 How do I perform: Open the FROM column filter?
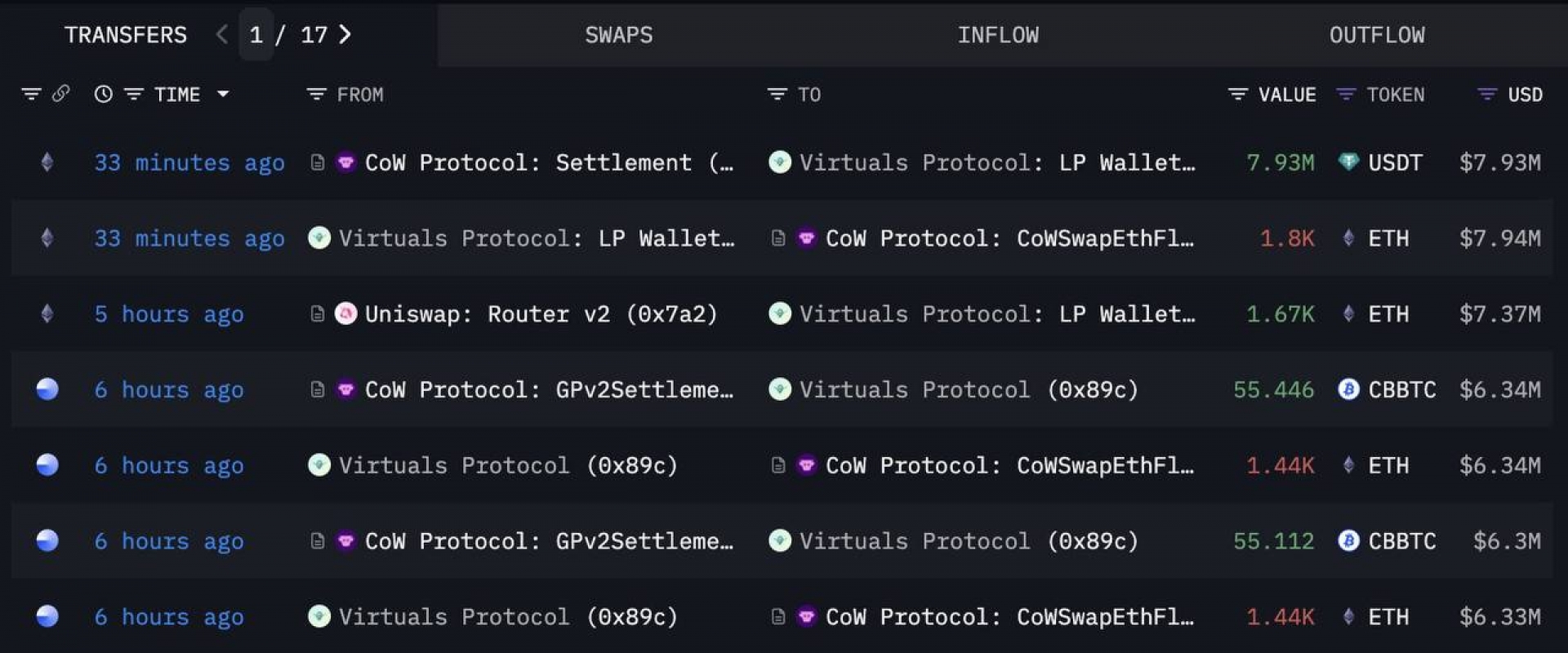point(316,94)
